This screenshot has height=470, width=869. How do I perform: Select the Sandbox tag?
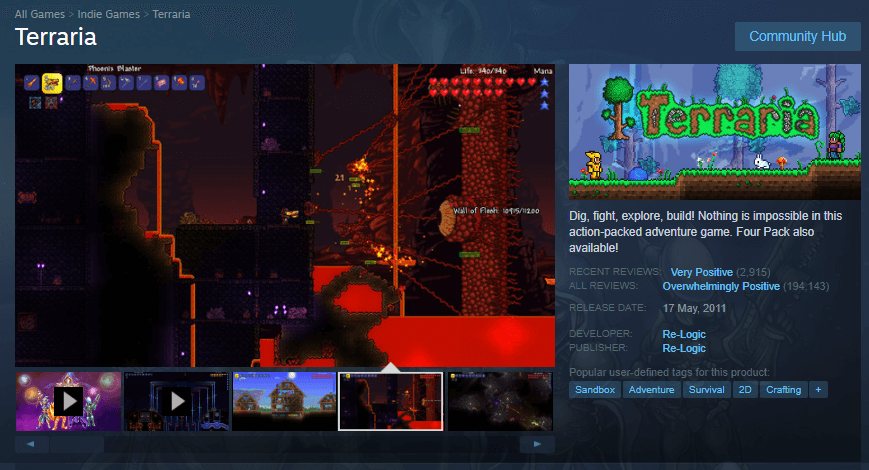tap(595, 390)
